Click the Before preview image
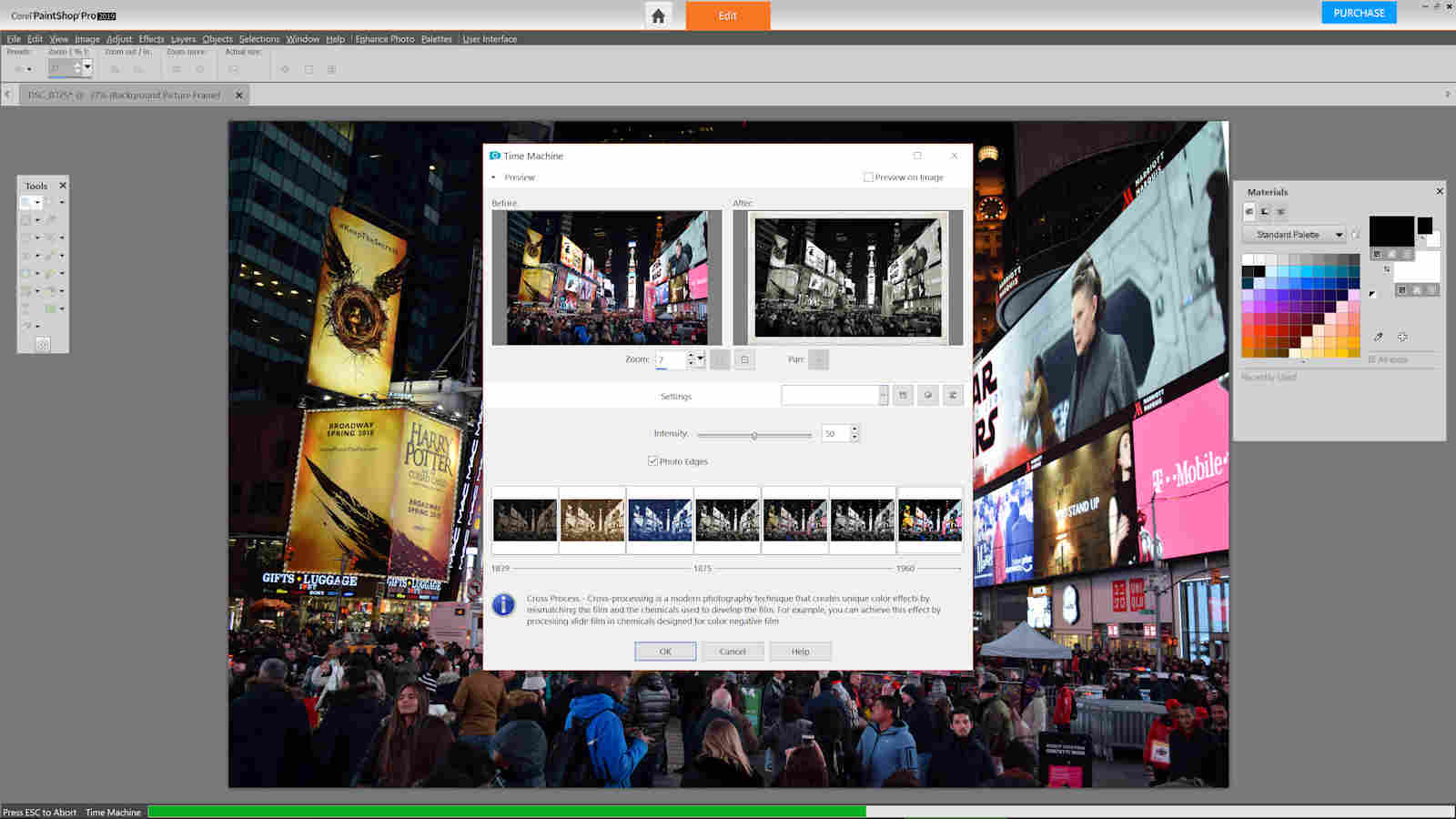The image size is (1456, 819). click(606, 278)
